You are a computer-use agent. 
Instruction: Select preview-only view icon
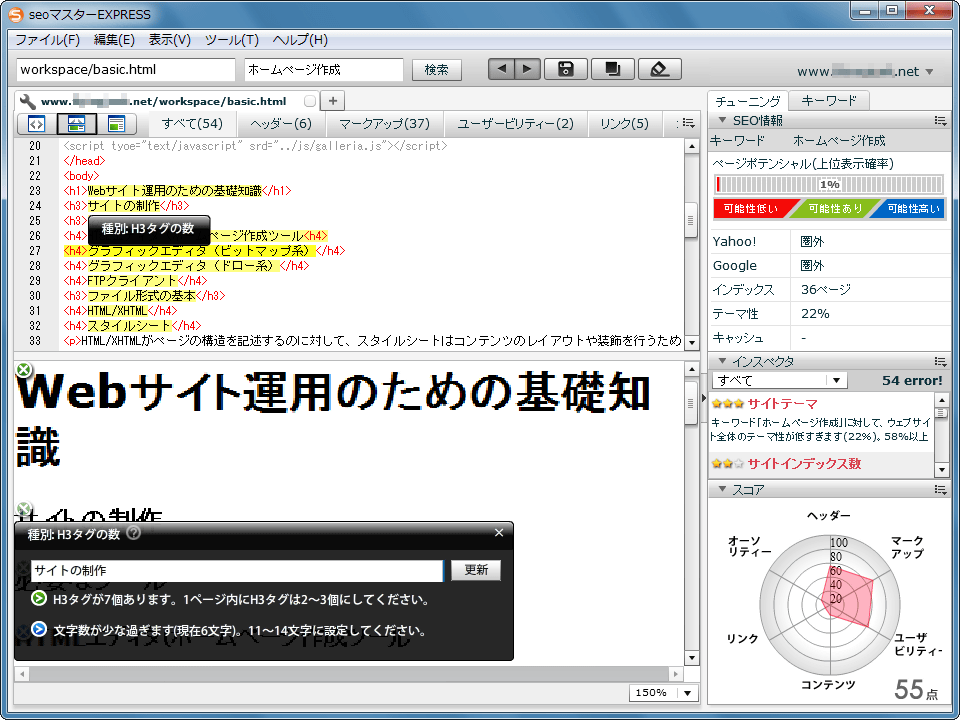point(116,124)
